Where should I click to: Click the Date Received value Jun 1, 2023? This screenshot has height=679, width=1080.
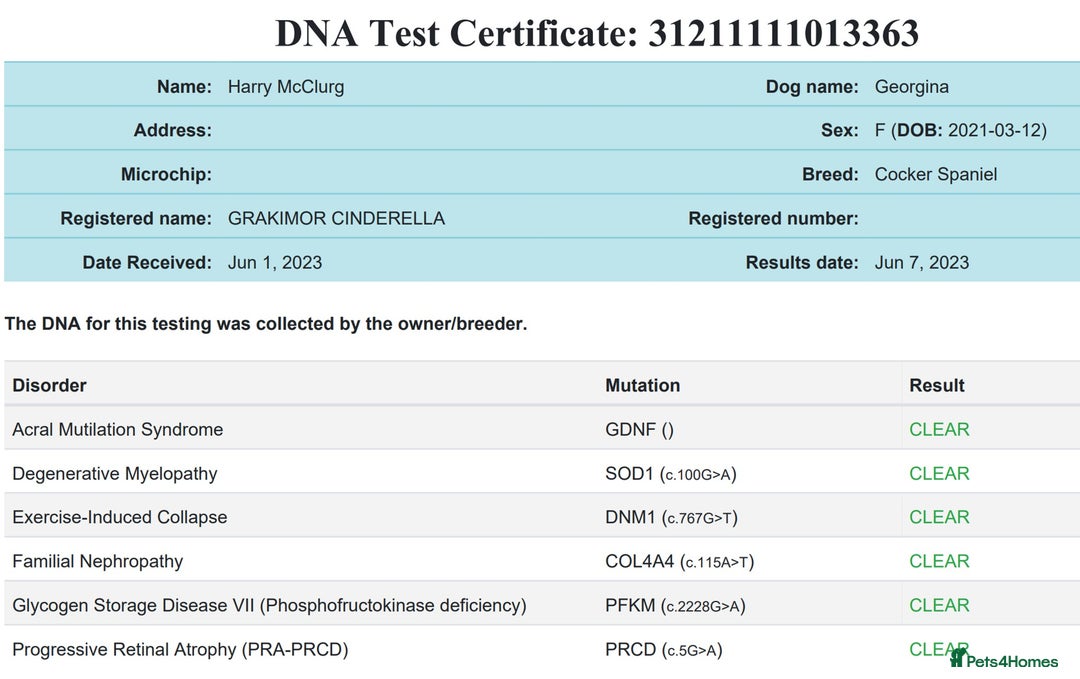[x=275, y=263]
